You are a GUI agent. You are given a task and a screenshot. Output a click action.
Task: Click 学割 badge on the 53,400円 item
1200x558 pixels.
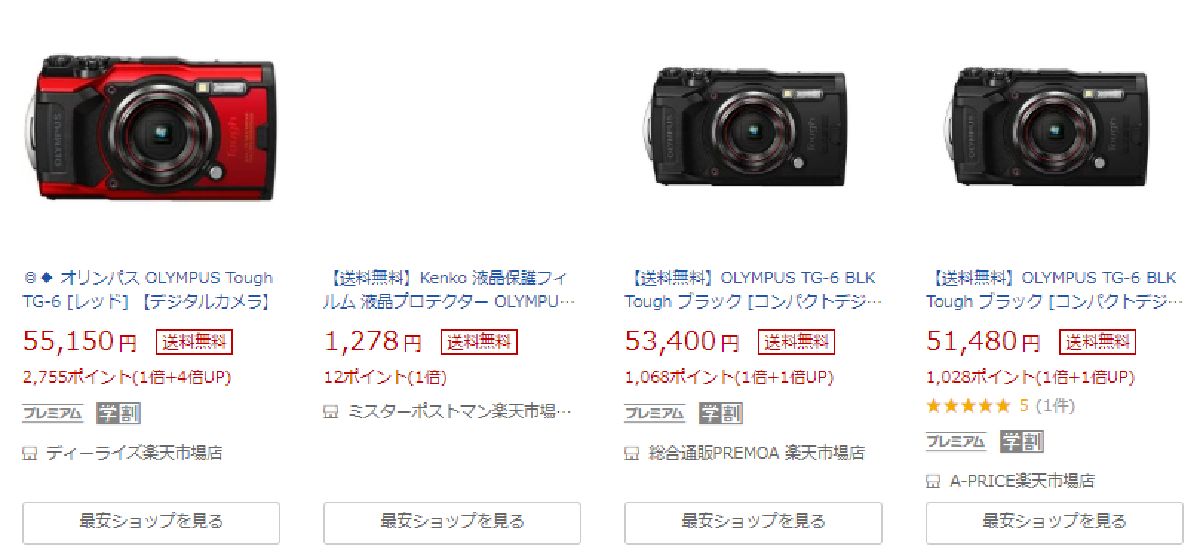pyautogui.click(x=718, y=412)
